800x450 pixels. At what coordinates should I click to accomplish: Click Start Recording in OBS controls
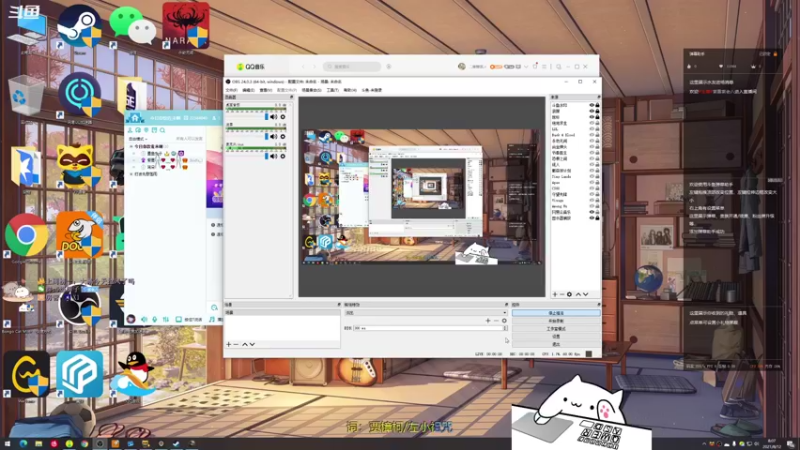[x=556, y=321]
